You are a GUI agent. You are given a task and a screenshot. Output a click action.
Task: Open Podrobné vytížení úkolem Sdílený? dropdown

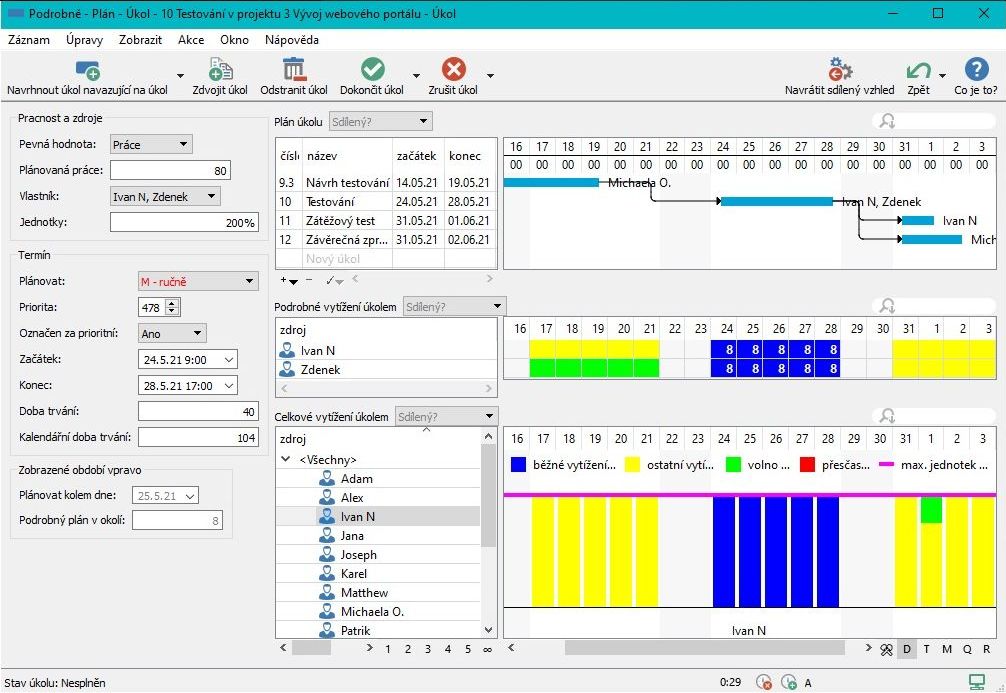tap(454, 307)
